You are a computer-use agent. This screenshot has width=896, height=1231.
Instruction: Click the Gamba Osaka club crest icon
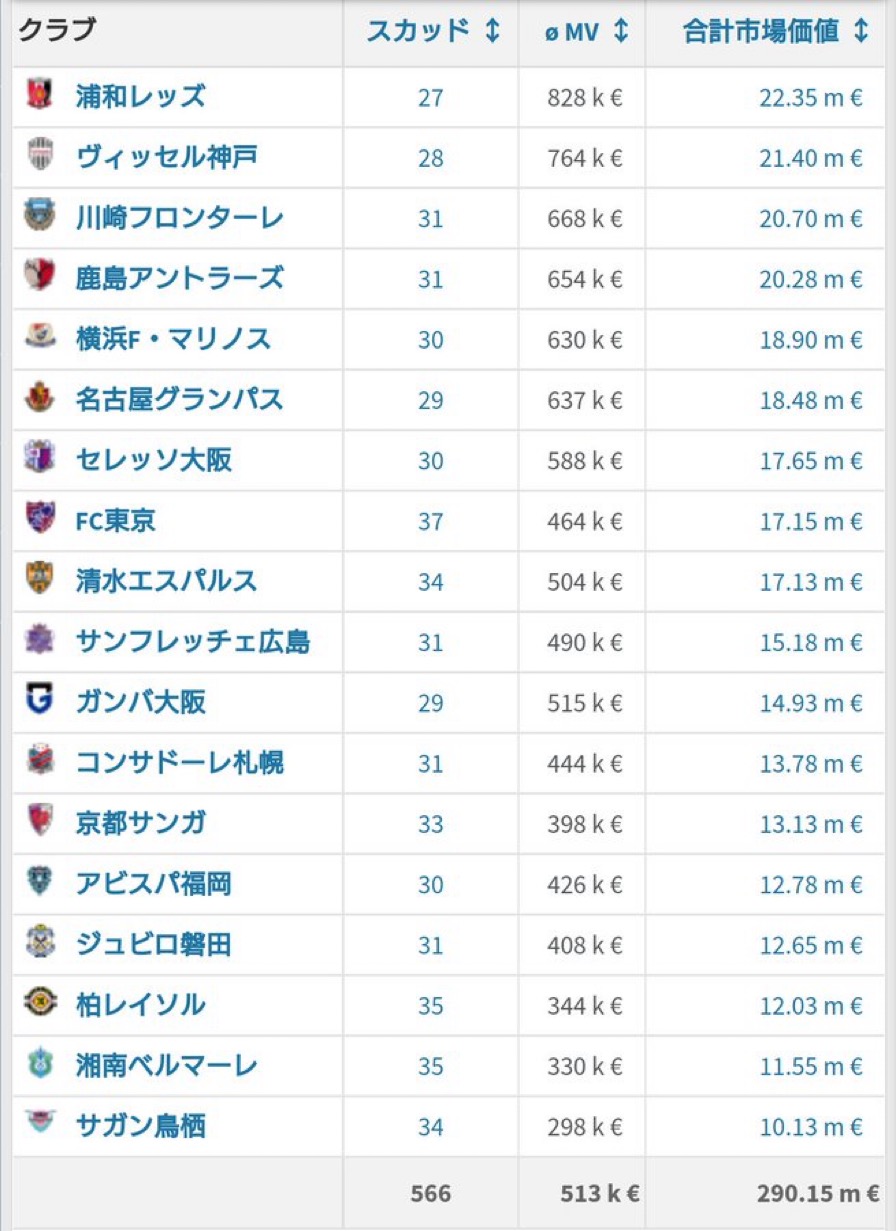tap(40, 700)
